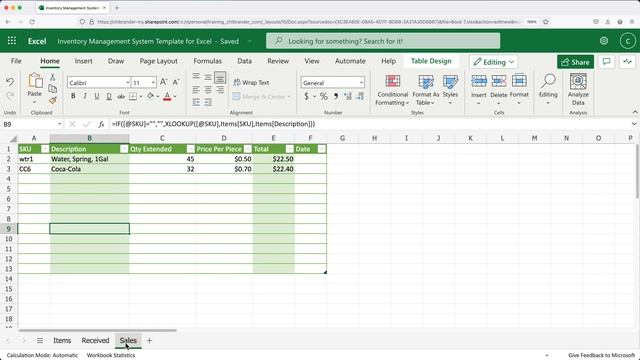Toggle Italic formatting
640x360 pixels.
click(84, 96)
